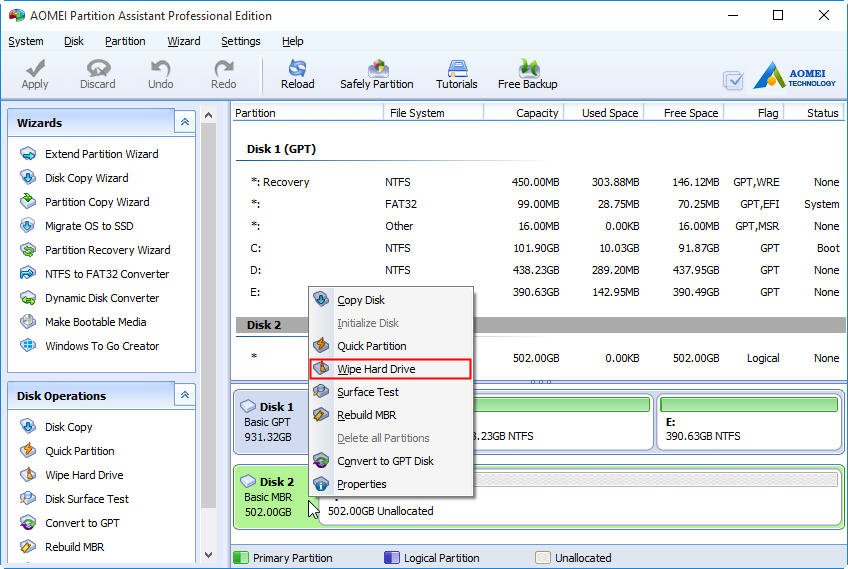Click Primary Partition green legend swatch
848x569 pixels.
pyautogui.click(x=241, y=558)
